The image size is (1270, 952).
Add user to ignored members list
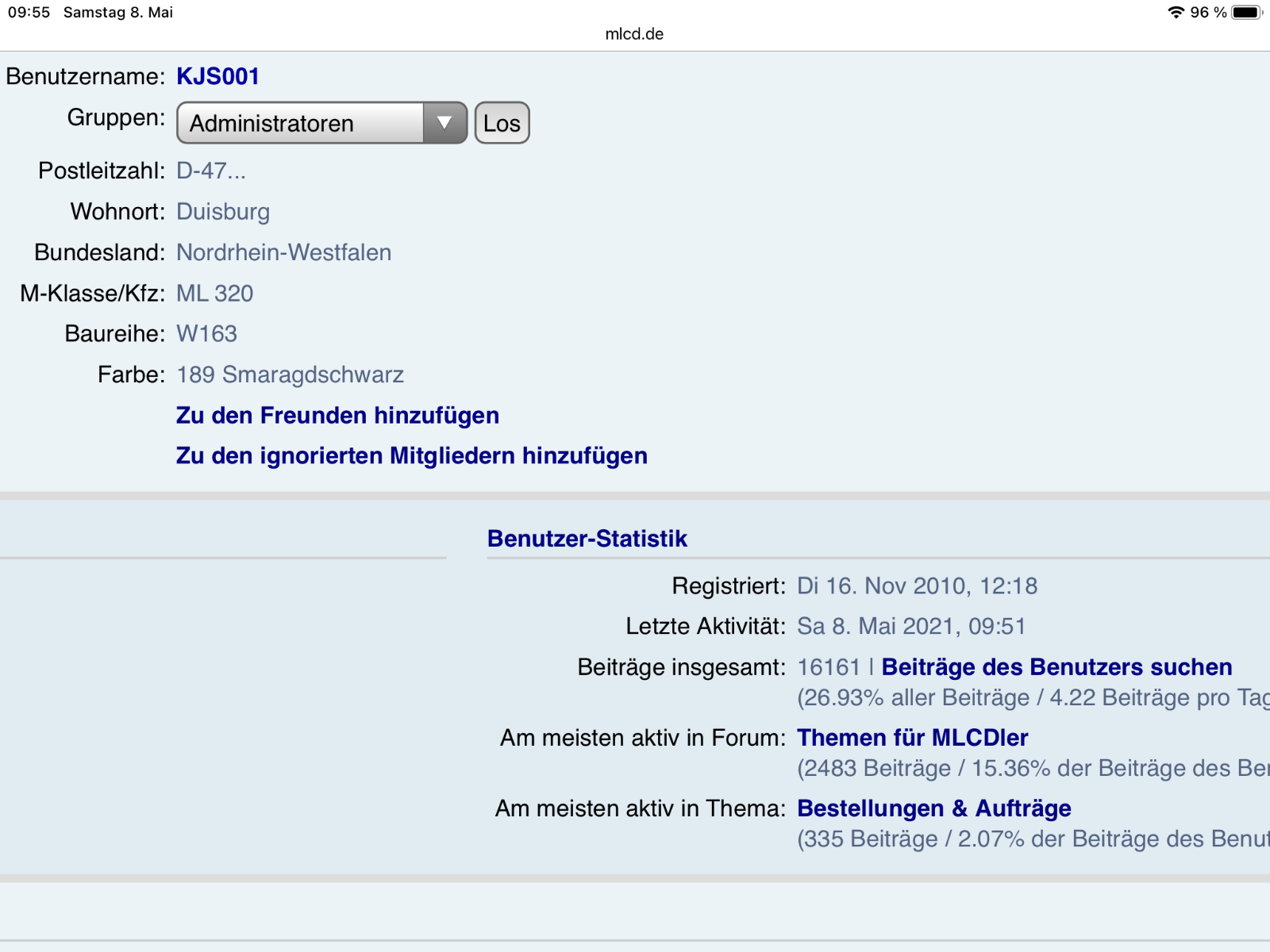click(411, 455)
